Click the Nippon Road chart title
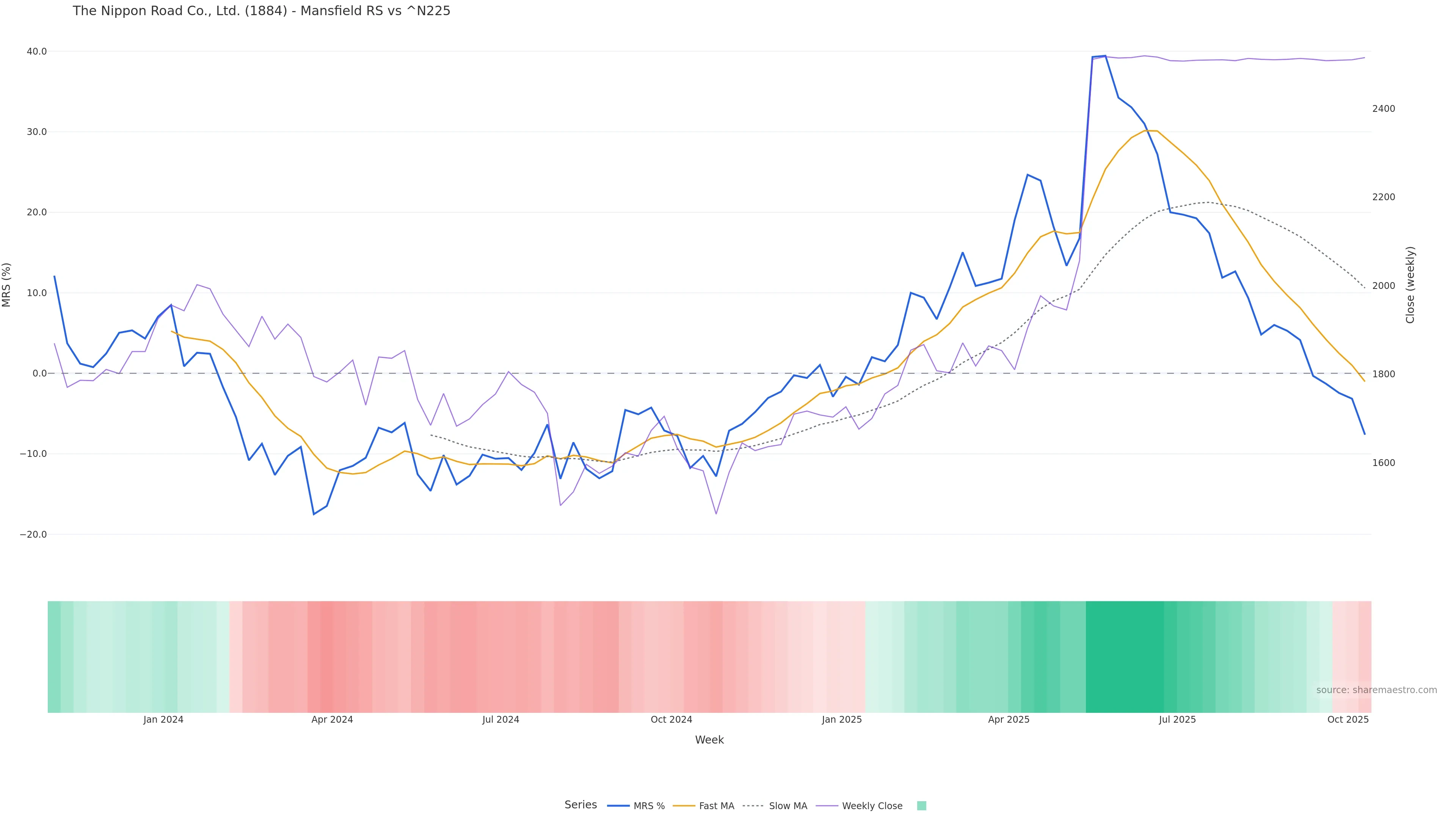This screenshot has width=1456, height=819. tap(261, 11)
